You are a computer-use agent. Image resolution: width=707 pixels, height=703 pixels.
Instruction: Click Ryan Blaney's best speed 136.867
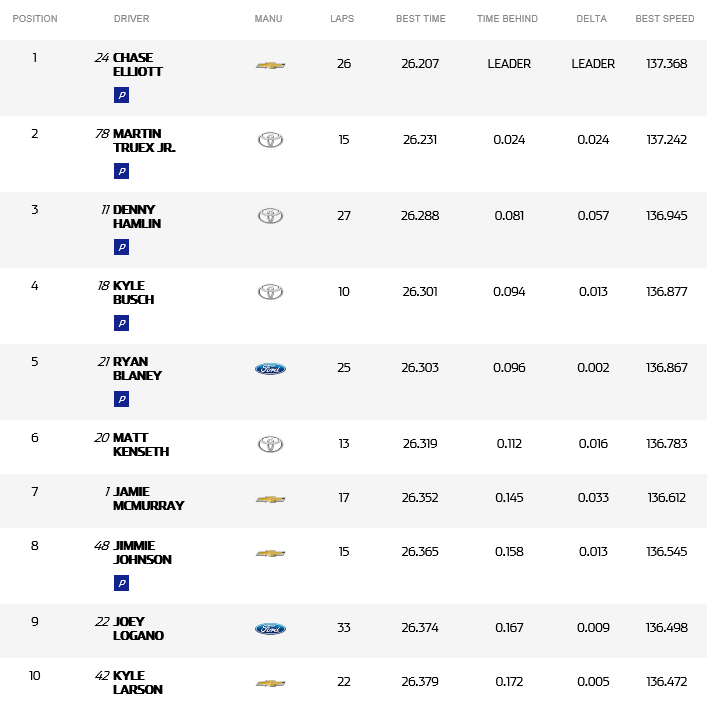[667, 368]
